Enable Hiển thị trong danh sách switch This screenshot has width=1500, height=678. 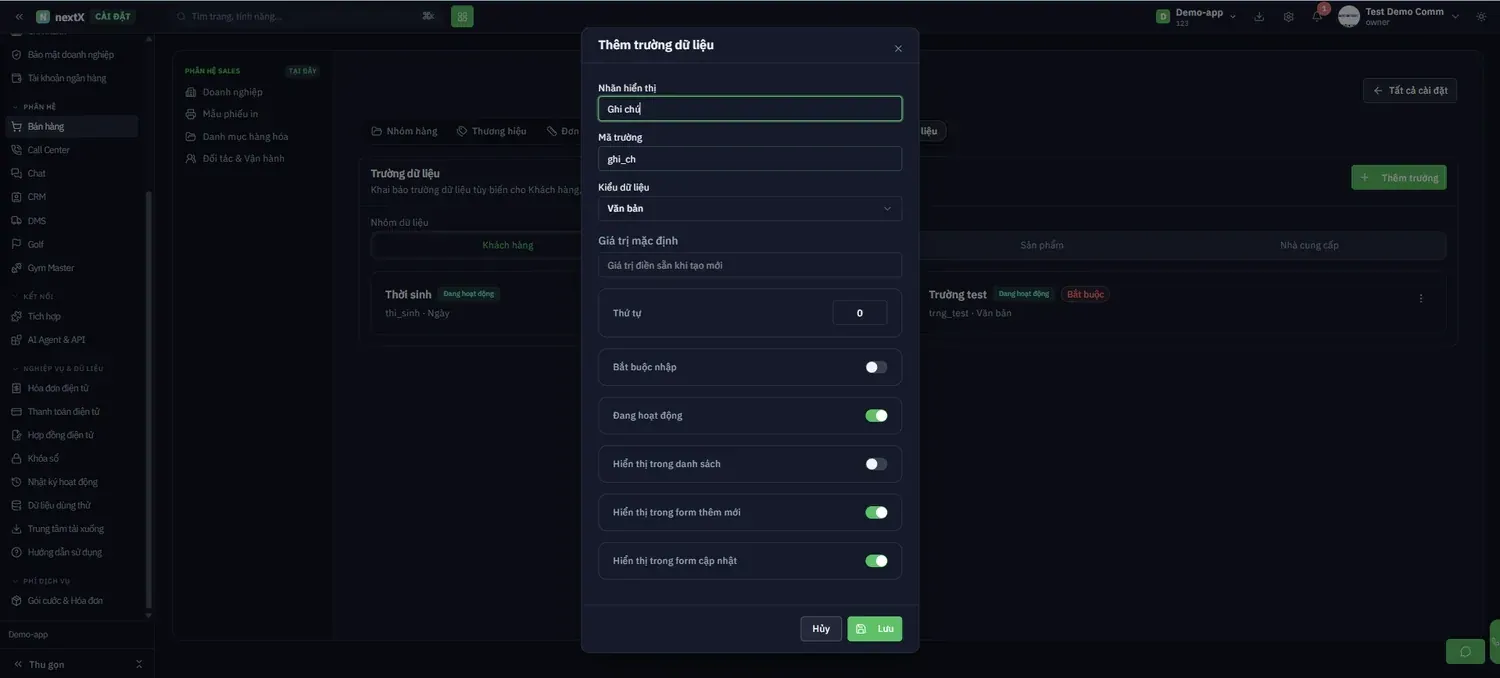(x=876, y=464)
